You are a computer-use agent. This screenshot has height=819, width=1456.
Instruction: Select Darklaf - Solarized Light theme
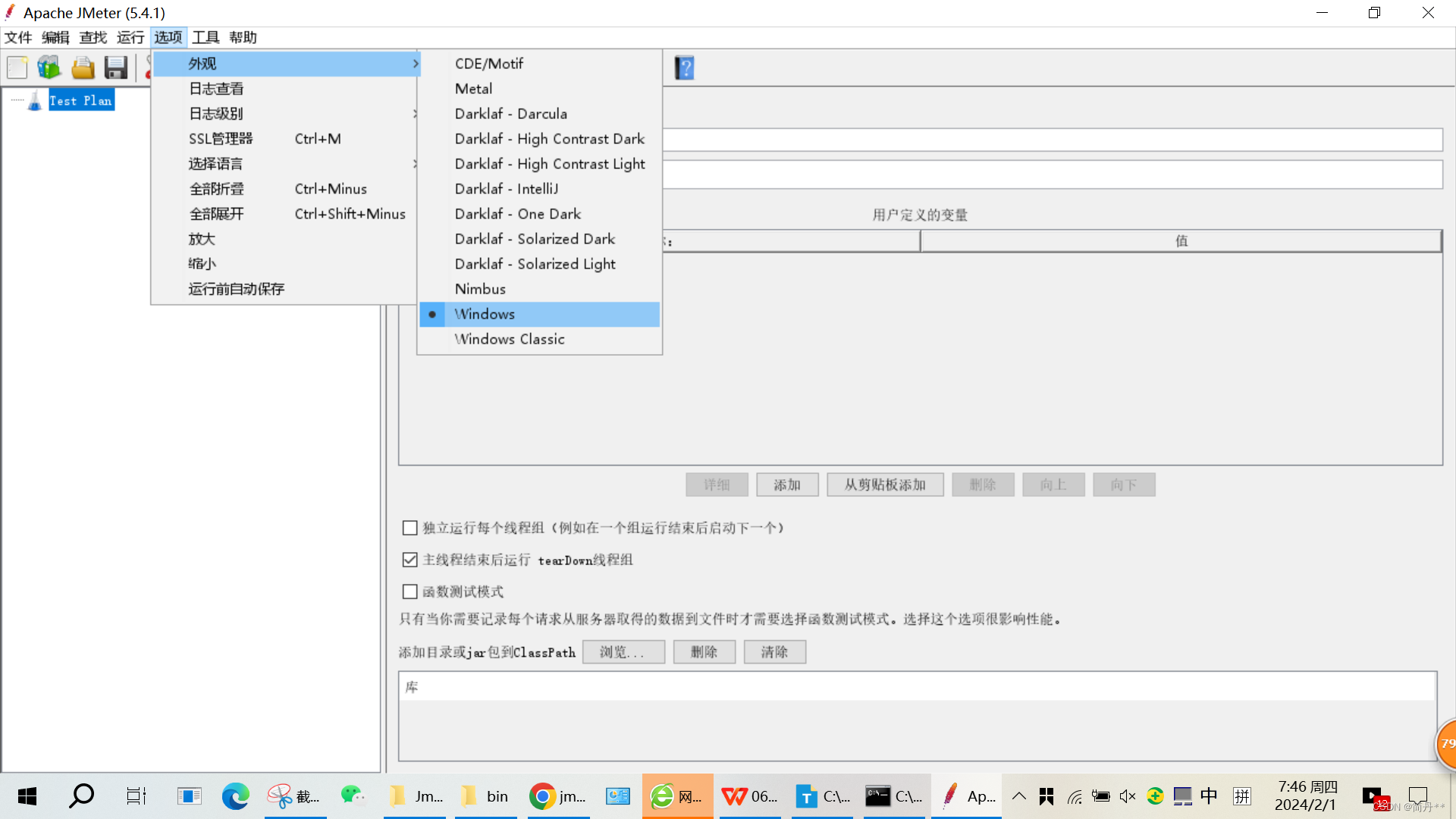point(539,264)
